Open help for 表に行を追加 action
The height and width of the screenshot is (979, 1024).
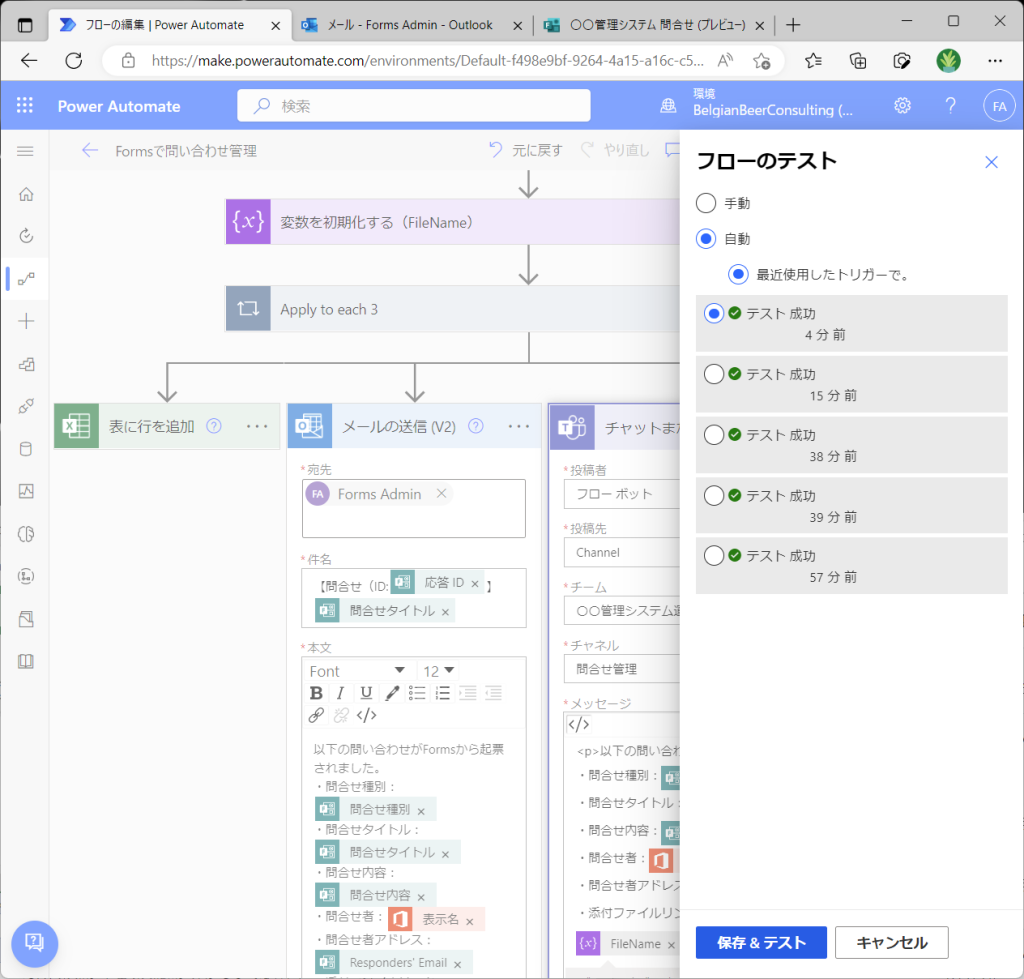(214, 426)
